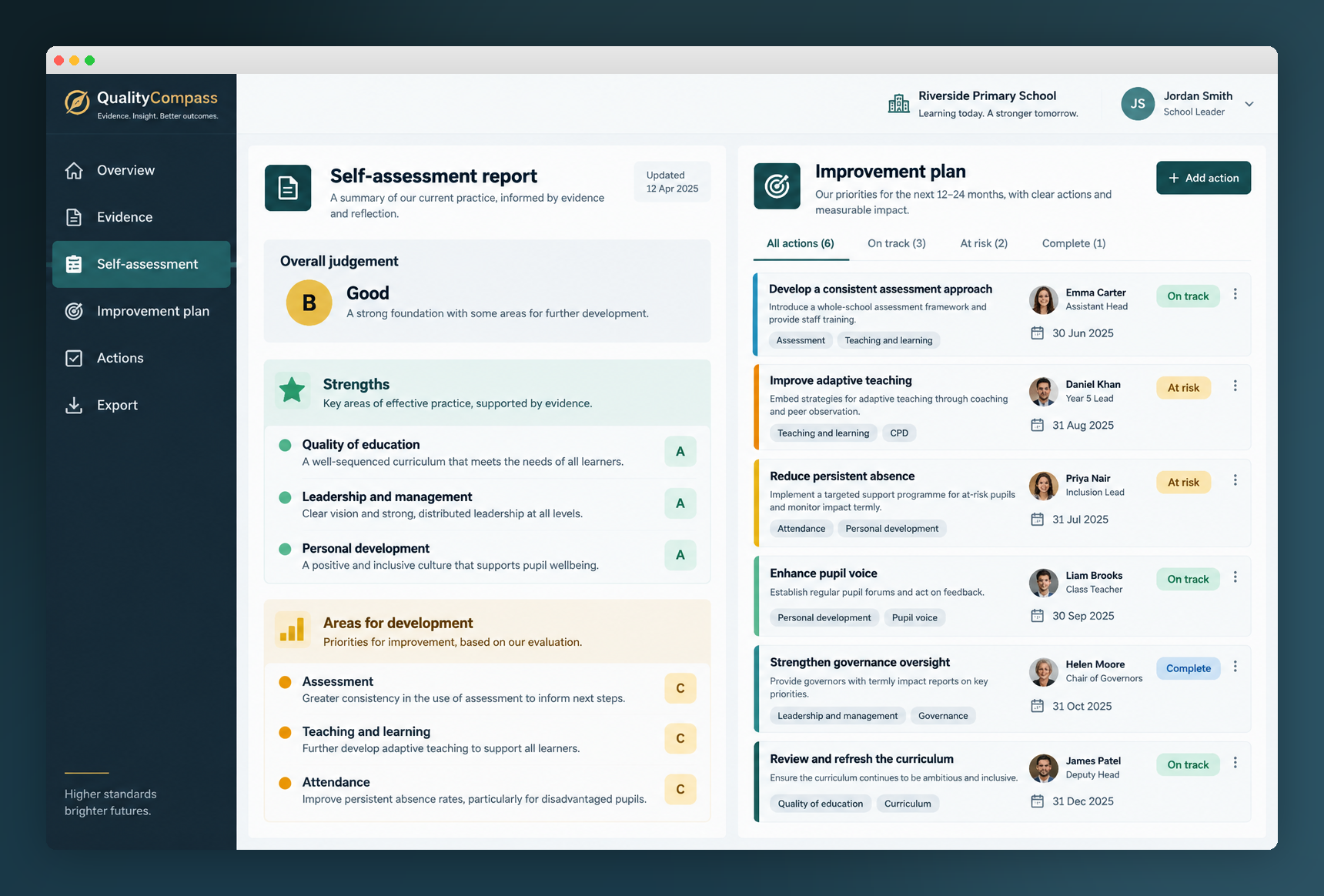Image resolution: width=1324 pixels, height=896 pixels.
Task: Click the calendar icon beside 30 Jun 2025
Action: pyautogui.click(x=1038, y=333)
